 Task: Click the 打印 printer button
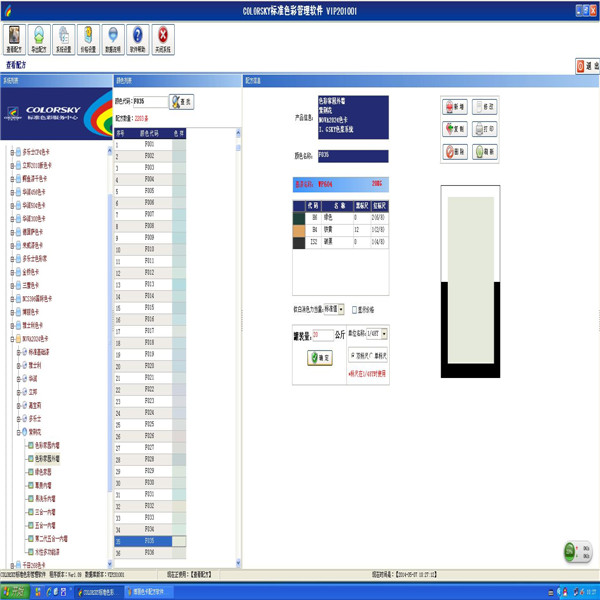pyautogui.click(x=484, y=129)
